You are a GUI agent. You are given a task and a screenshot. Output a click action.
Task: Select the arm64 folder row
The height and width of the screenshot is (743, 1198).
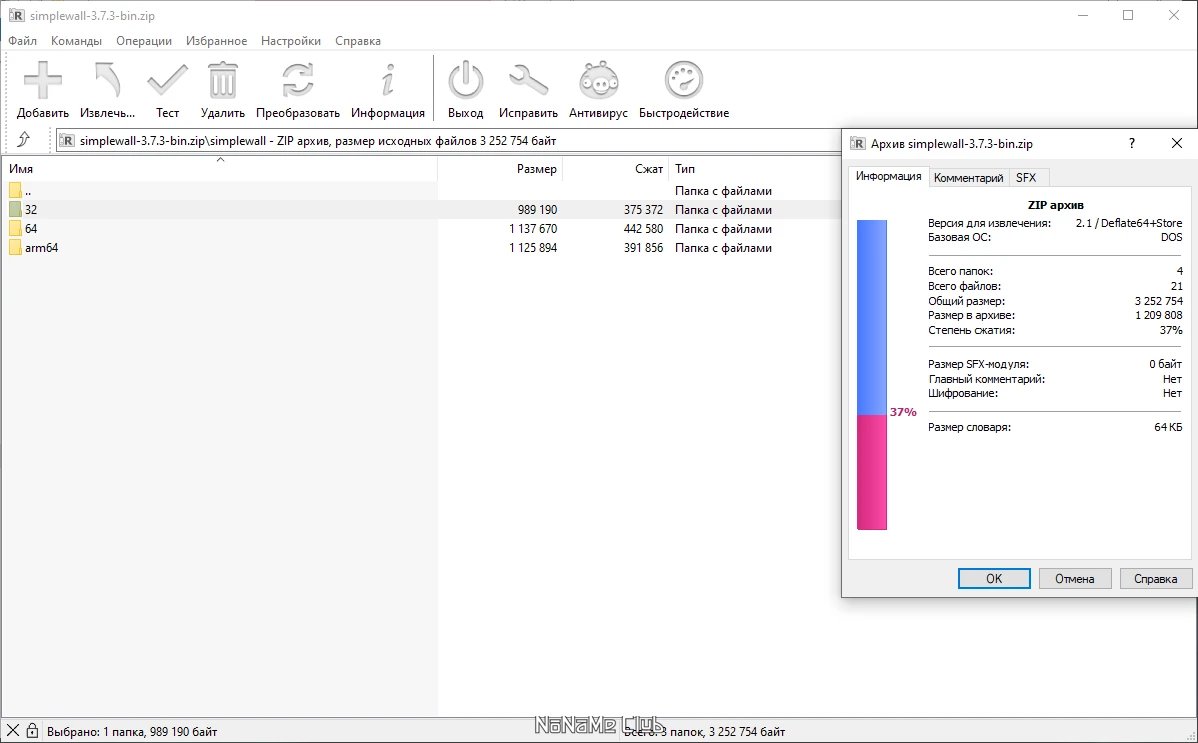42,248
